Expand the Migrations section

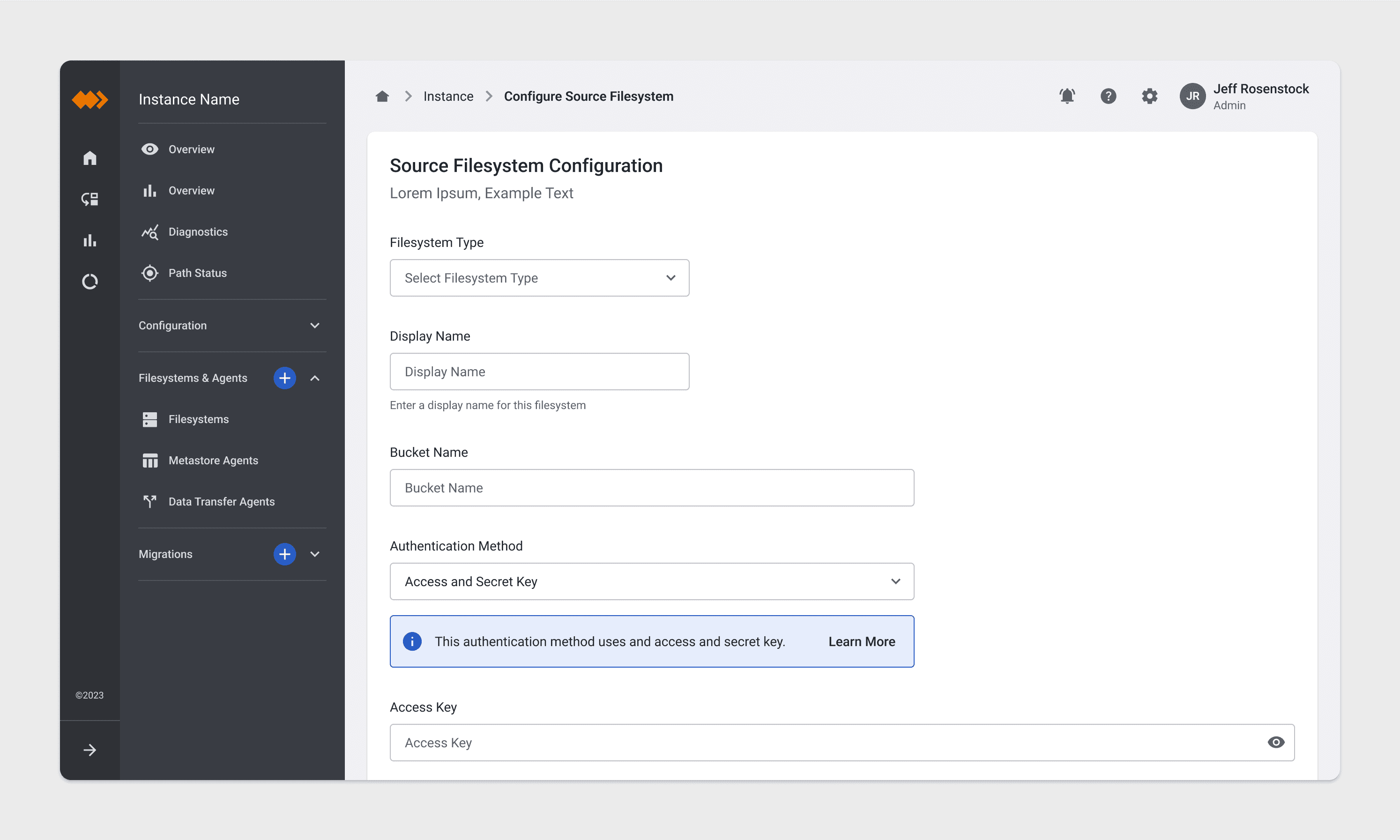click(314, 554)
